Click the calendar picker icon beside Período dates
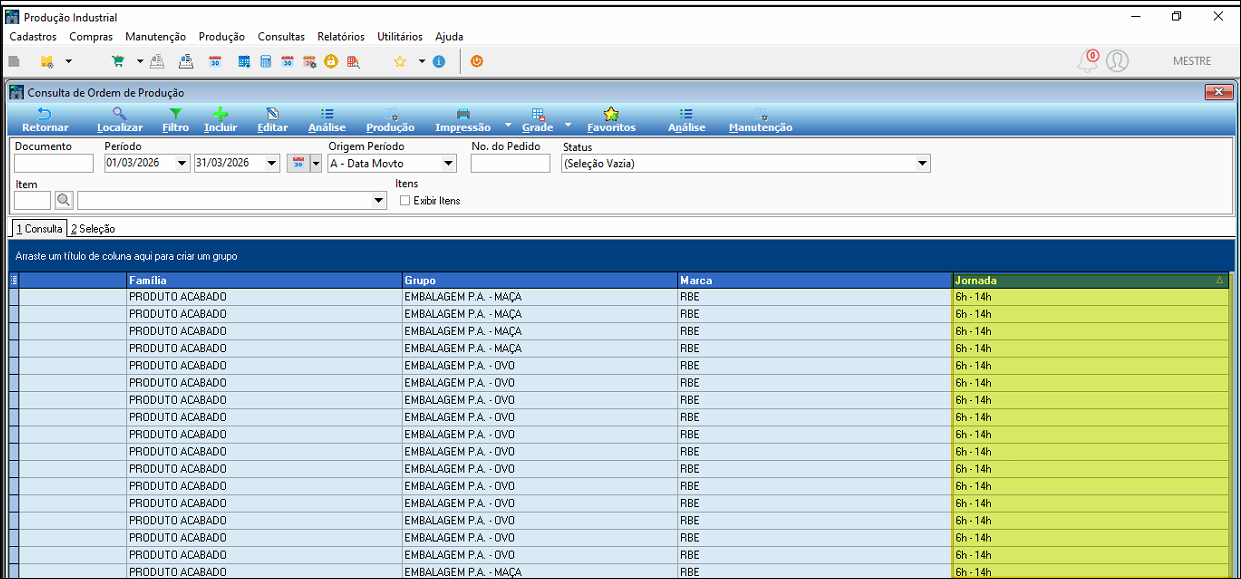Viewport: 1241px width, 579px height. 298,163
